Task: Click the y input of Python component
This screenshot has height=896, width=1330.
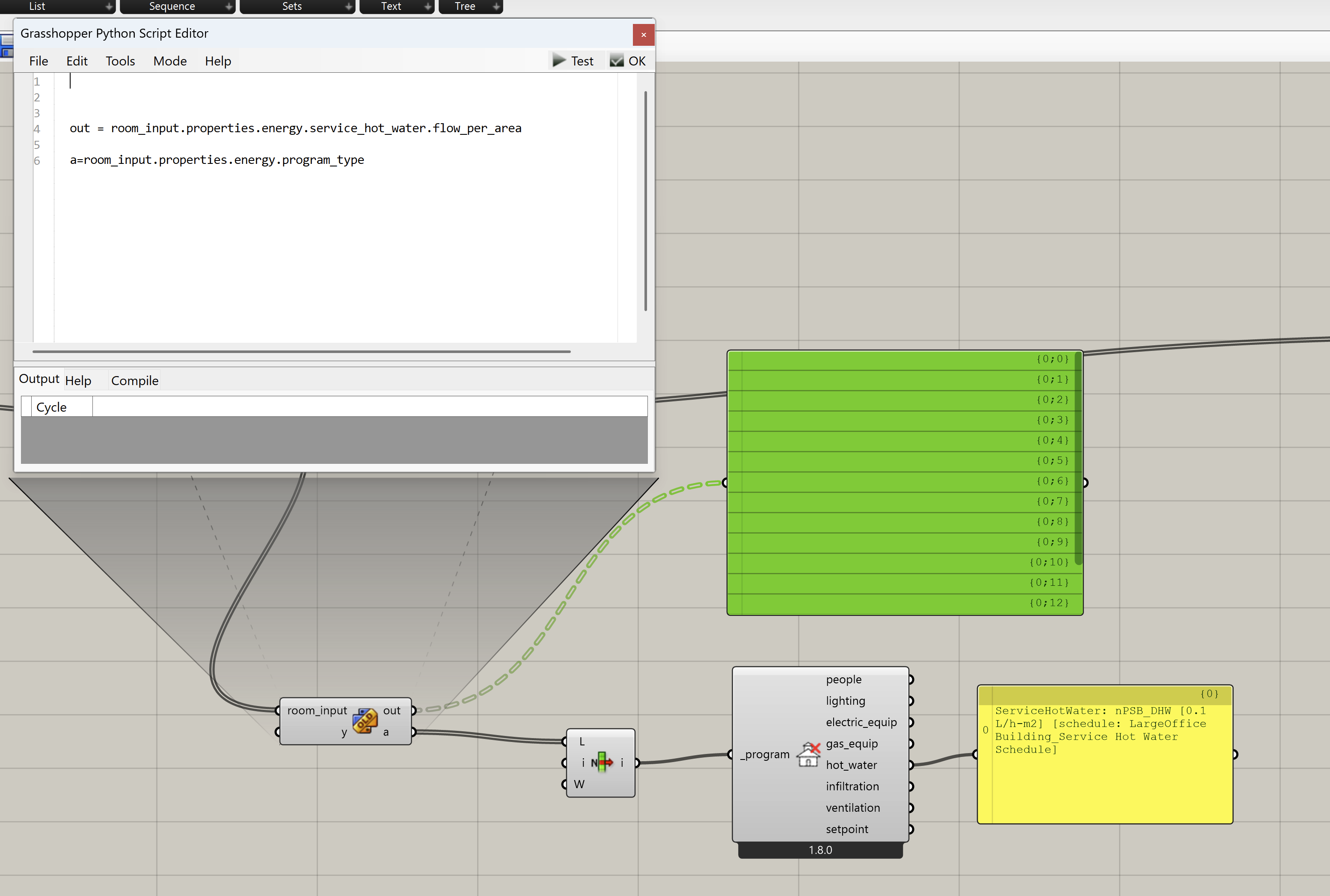Action: [x=344, y=733]
